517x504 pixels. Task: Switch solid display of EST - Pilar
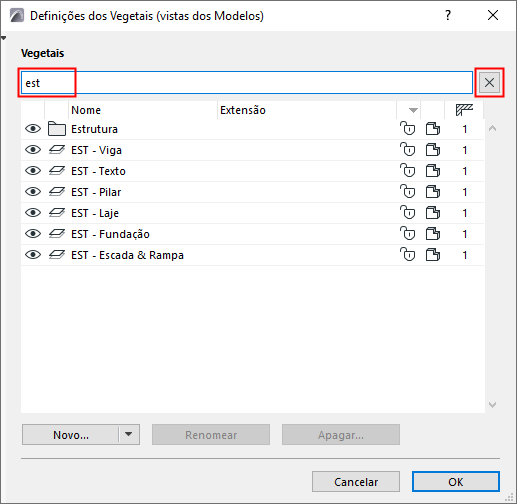[x=433, y=192]
